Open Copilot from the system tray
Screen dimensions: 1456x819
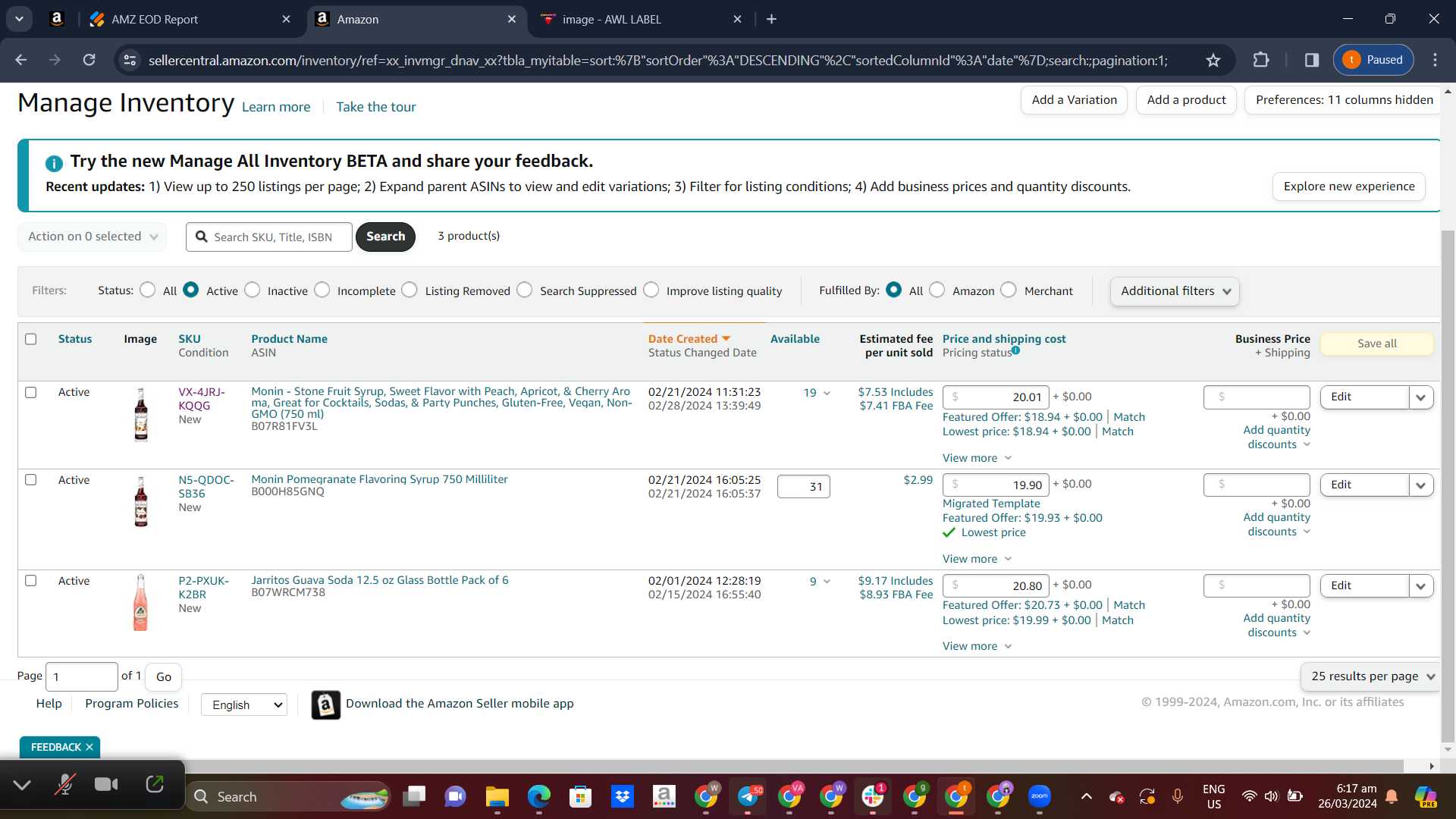tap(1426, 796)
